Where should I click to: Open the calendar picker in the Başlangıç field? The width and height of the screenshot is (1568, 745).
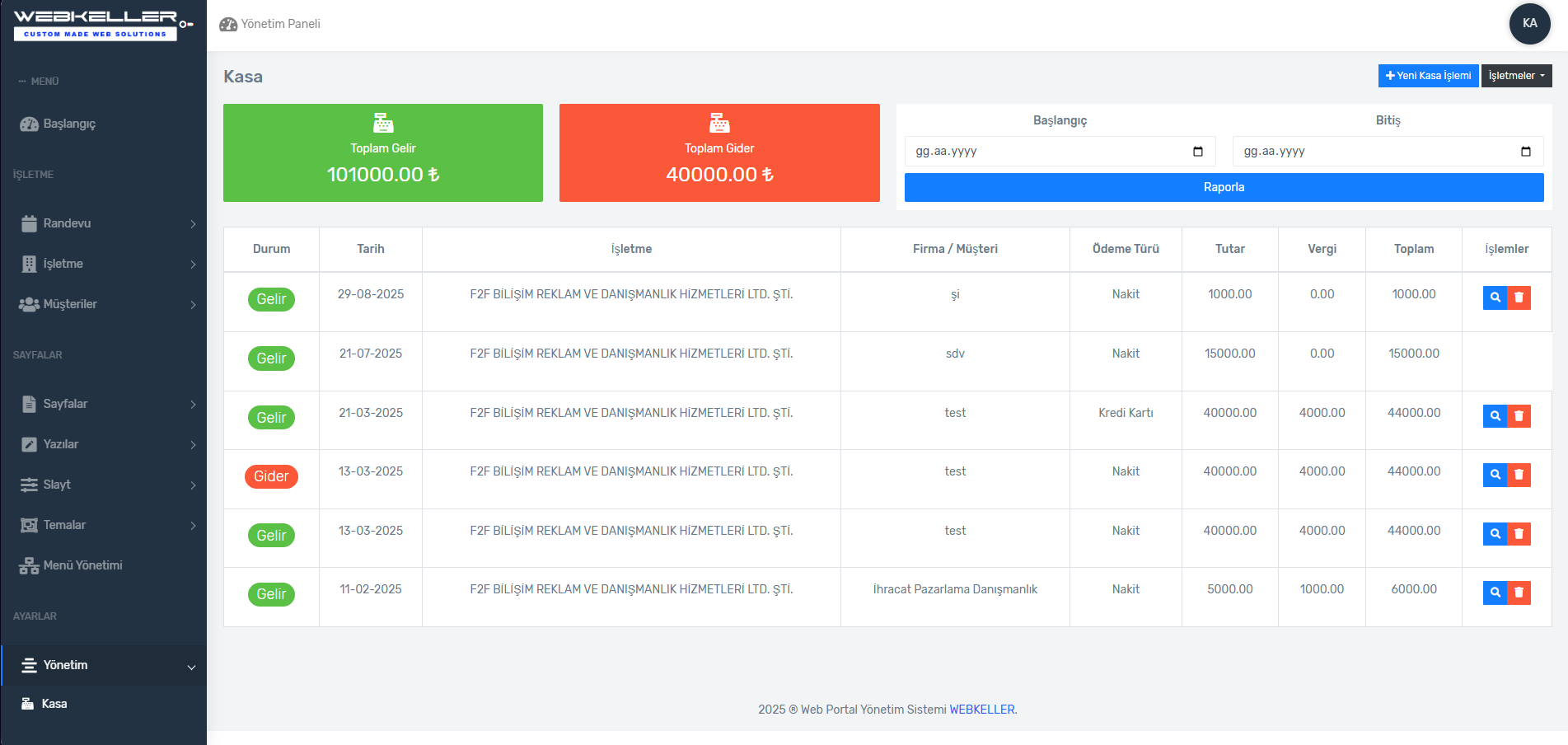[x=1197, y=152]
